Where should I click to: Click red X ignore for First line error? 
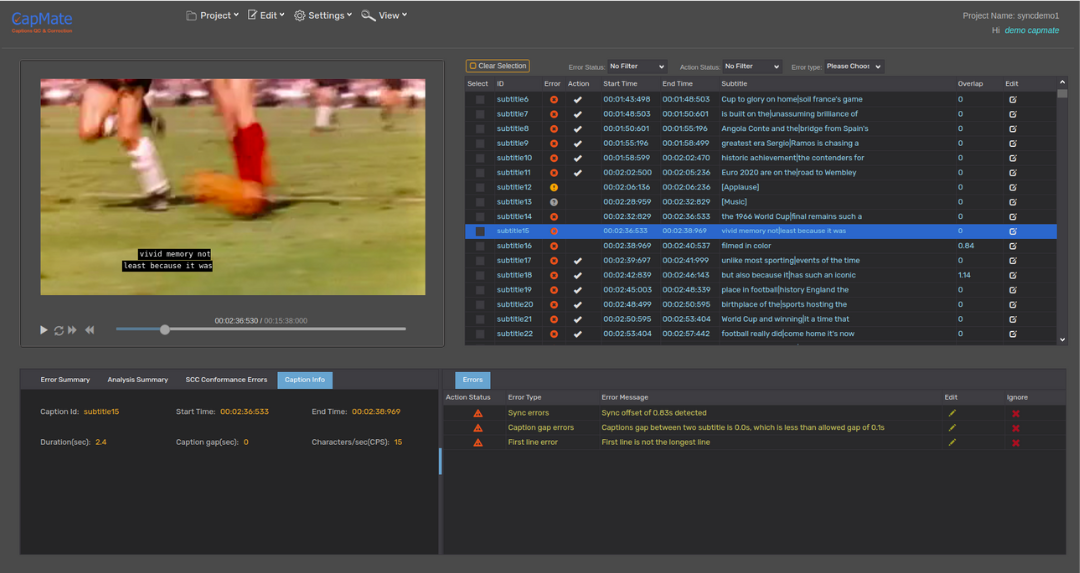[x=1016, y=442]
